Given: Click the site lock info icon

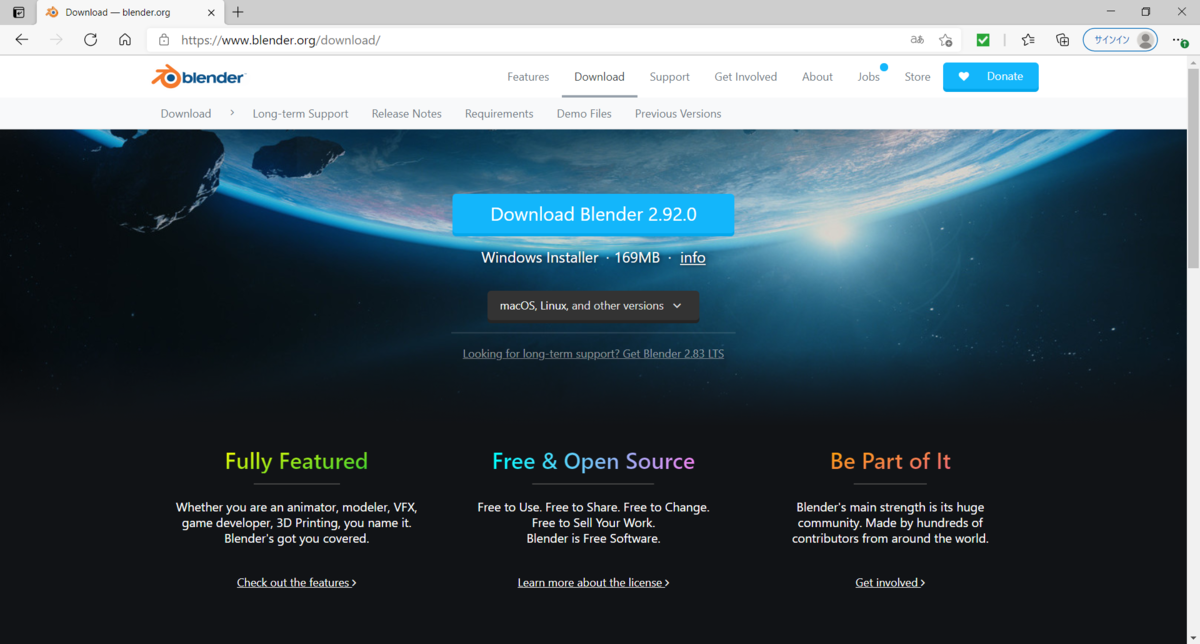Looking at the screenshot, I should pos(164,40).
